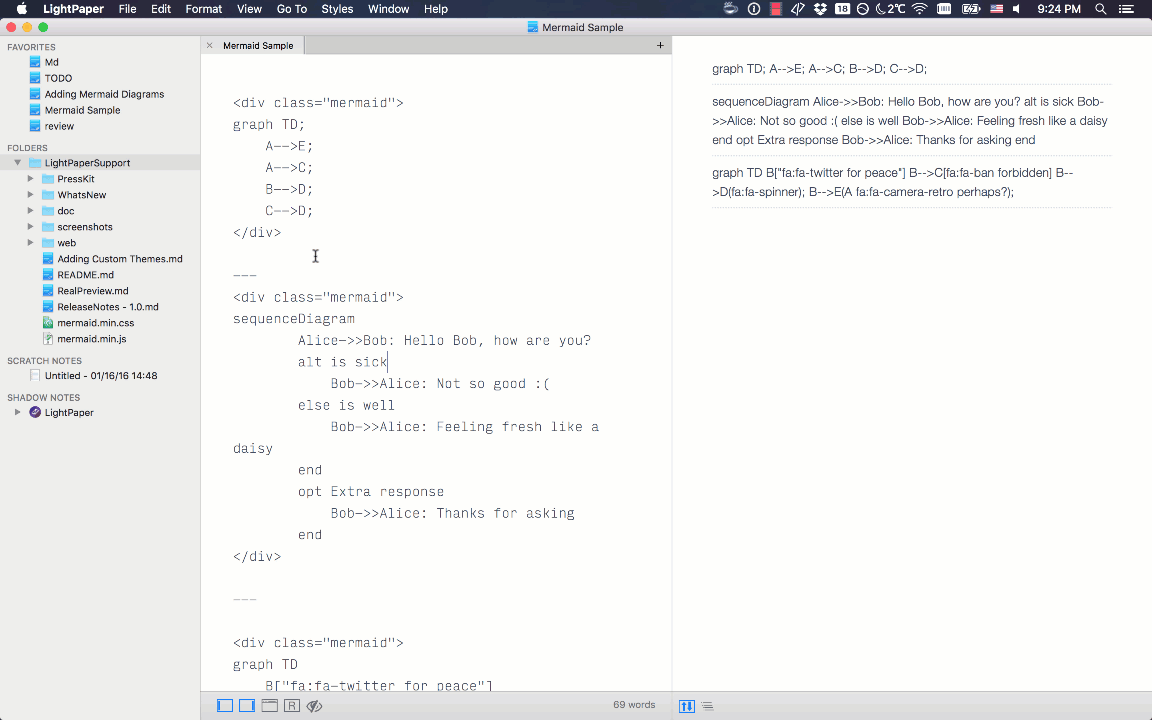Click the 9:24 PM clock
The width and height of the screenshot is (1152, 720).
(1059, 9)
